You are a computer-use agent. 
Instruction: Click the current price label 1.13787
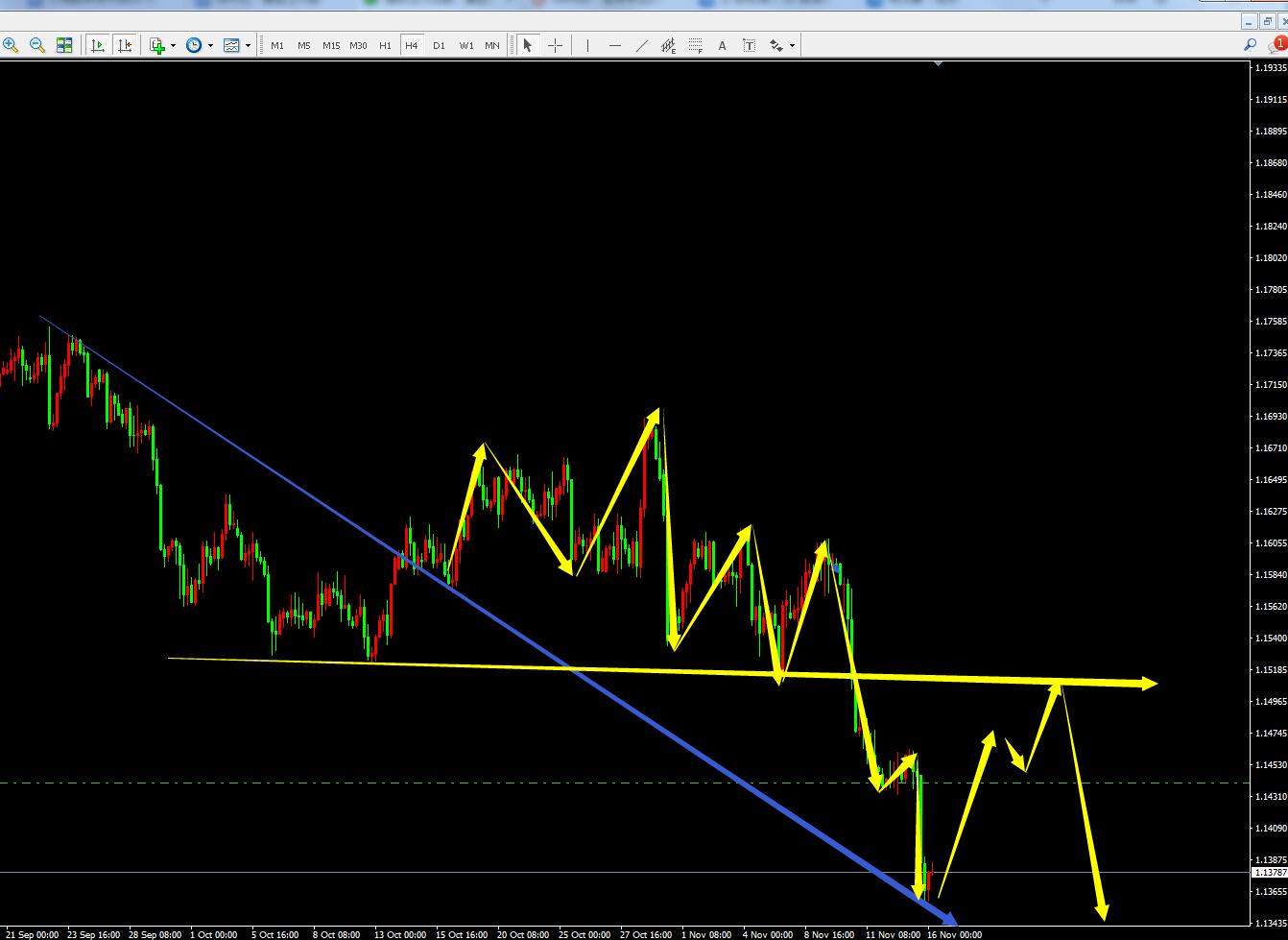pyautogui.click(x=1270, y=873)
